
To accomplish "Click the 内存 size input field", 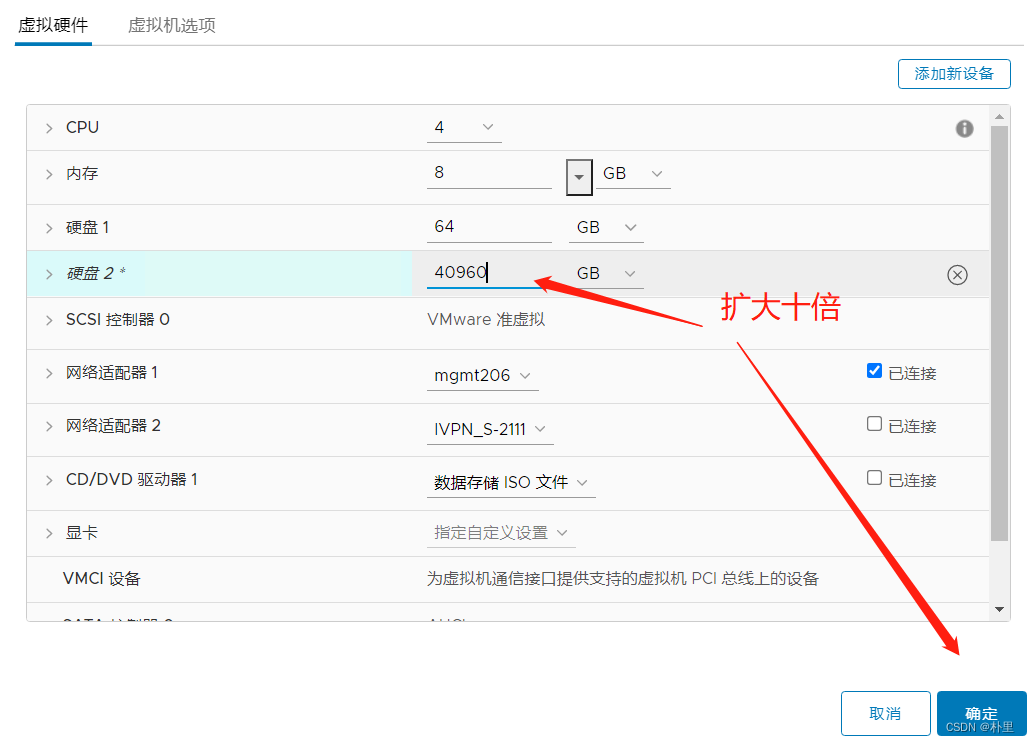I will click(x=489, y=173).
